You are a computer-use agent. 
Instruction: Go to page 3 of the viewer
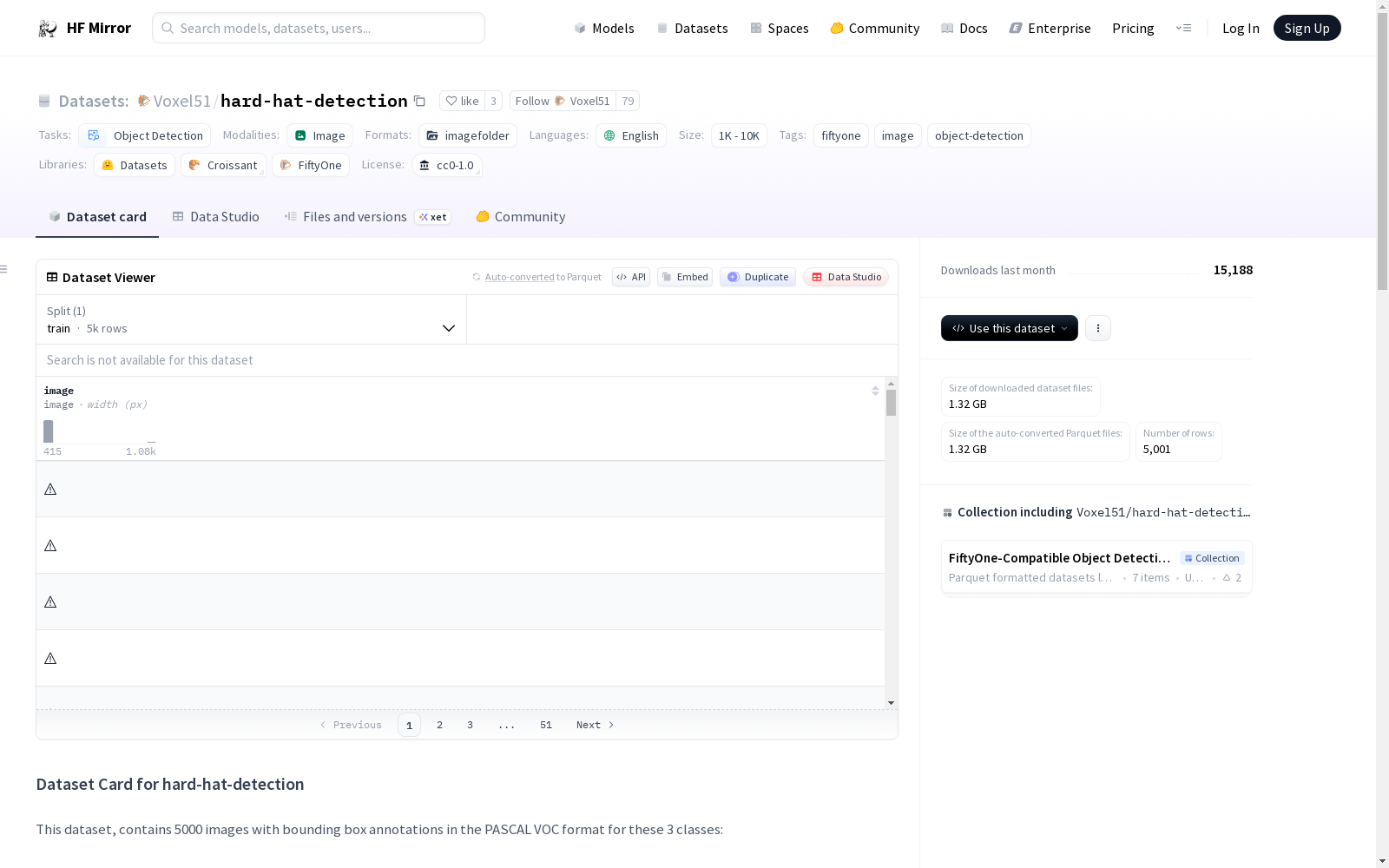click(x=471, y=725)
